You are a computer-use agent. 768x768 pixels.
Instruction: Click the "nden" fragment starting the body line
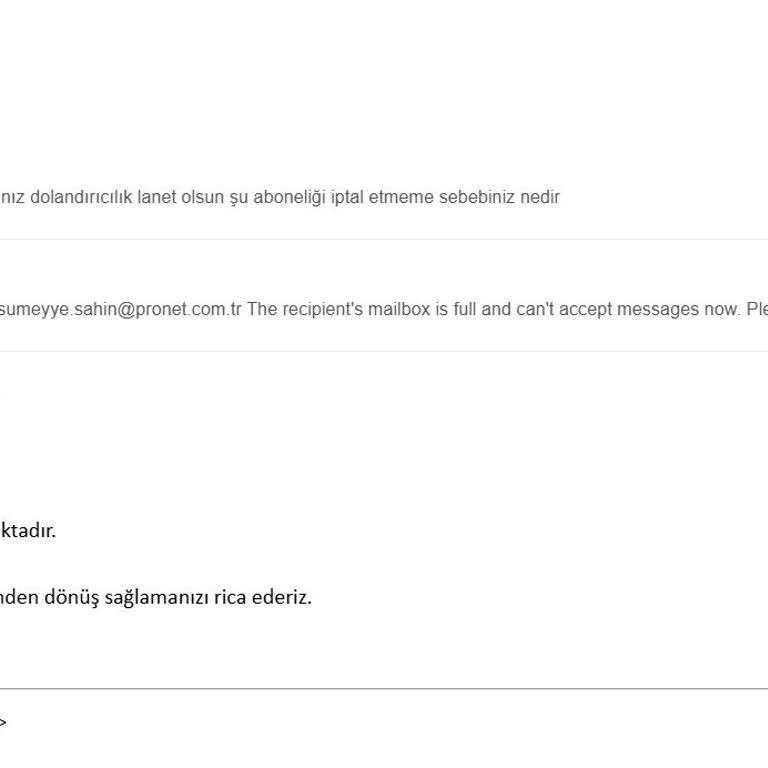[x=18, y=598]
